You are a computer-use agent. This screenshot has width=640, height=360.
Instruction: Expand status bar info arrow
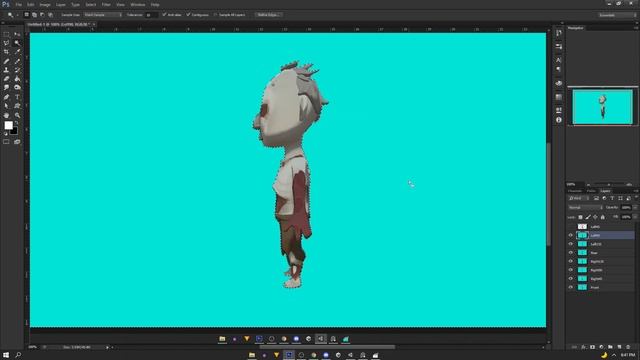click(107, 347)
